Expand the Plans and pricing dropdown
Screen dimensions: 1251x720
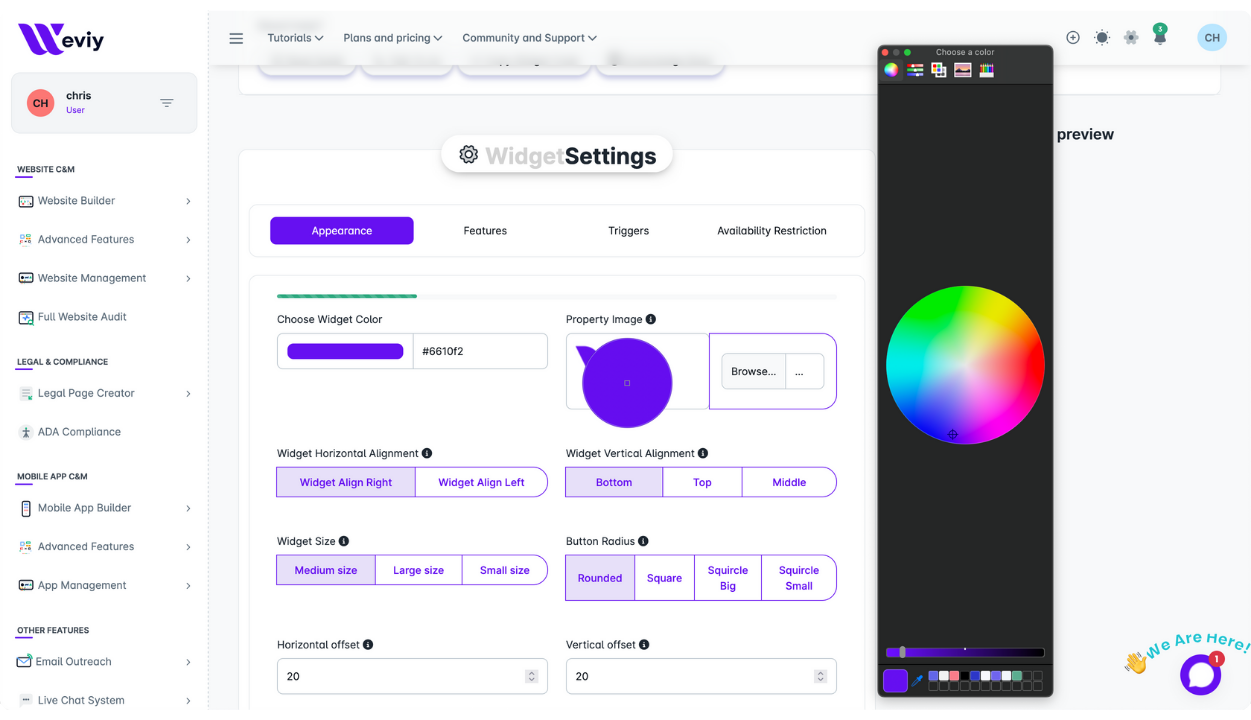(392, 38)
